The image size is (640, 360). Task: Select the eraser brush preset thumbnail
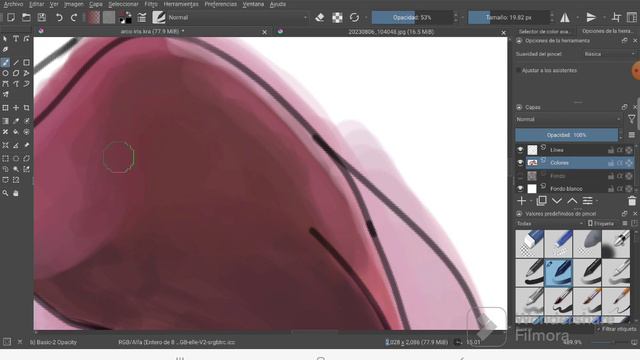(529, 244)
